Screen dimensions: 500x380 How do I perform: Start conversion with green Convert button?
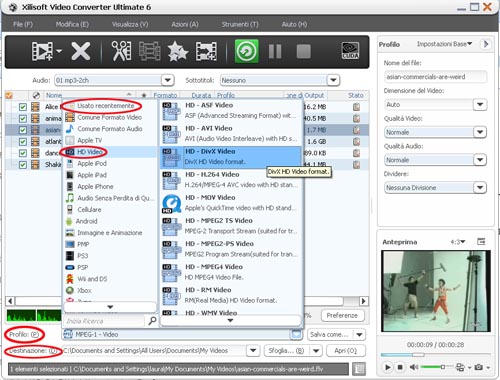point(246,51)
